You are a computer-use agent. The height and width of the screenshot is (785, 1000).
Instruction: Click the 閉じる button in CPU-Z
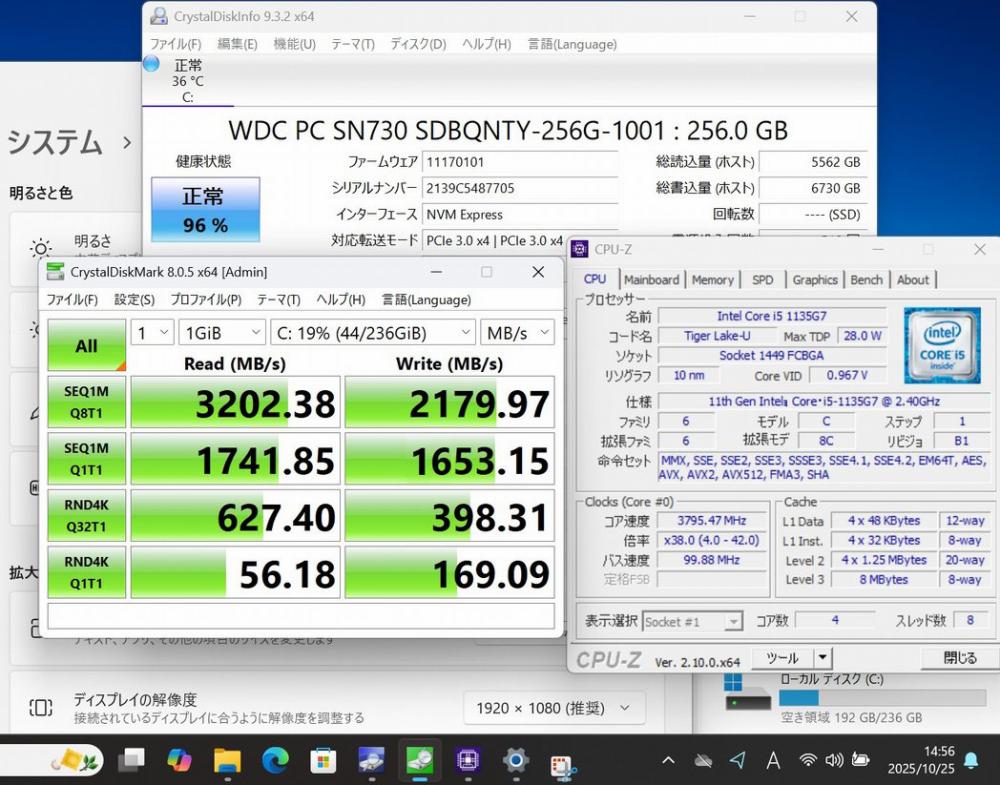(x=959, y=657)
